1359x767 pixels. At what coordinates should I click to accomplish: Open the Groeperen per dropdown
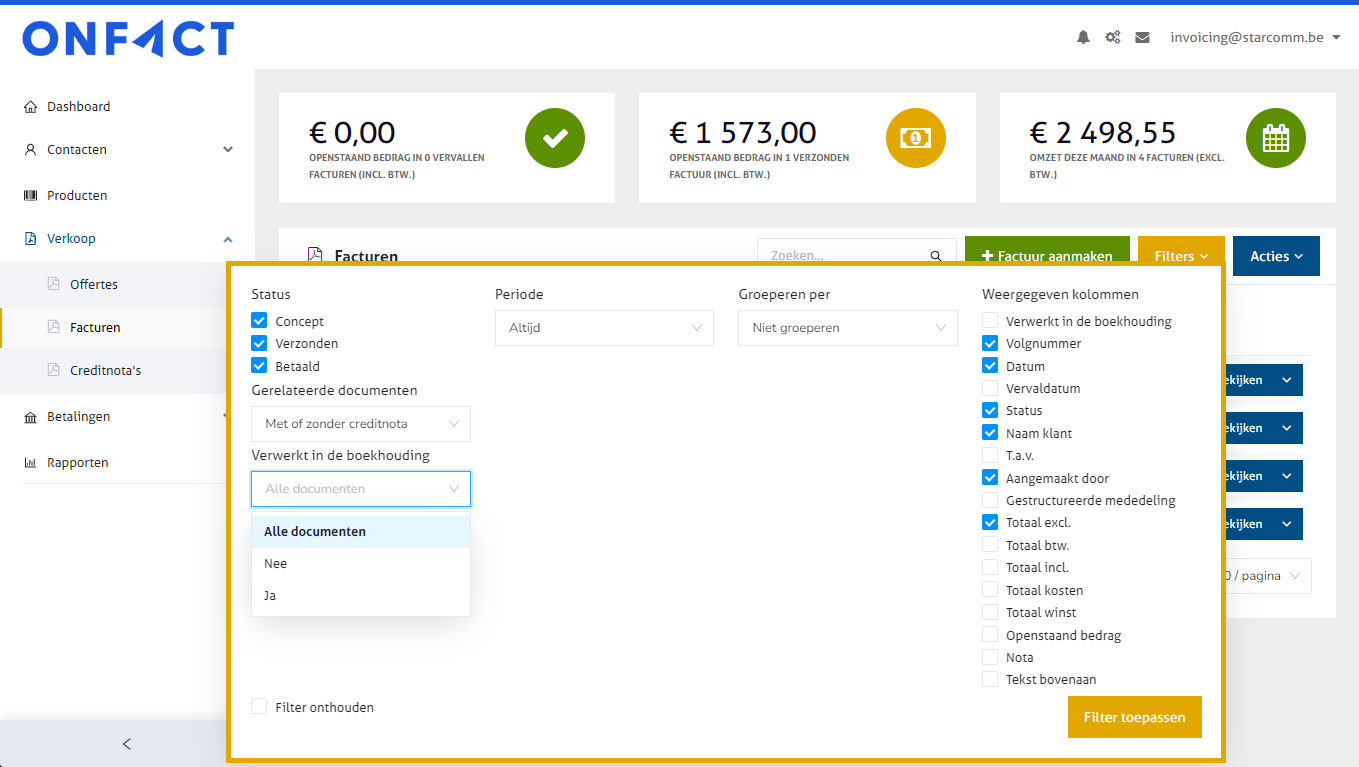coord(847,328)
